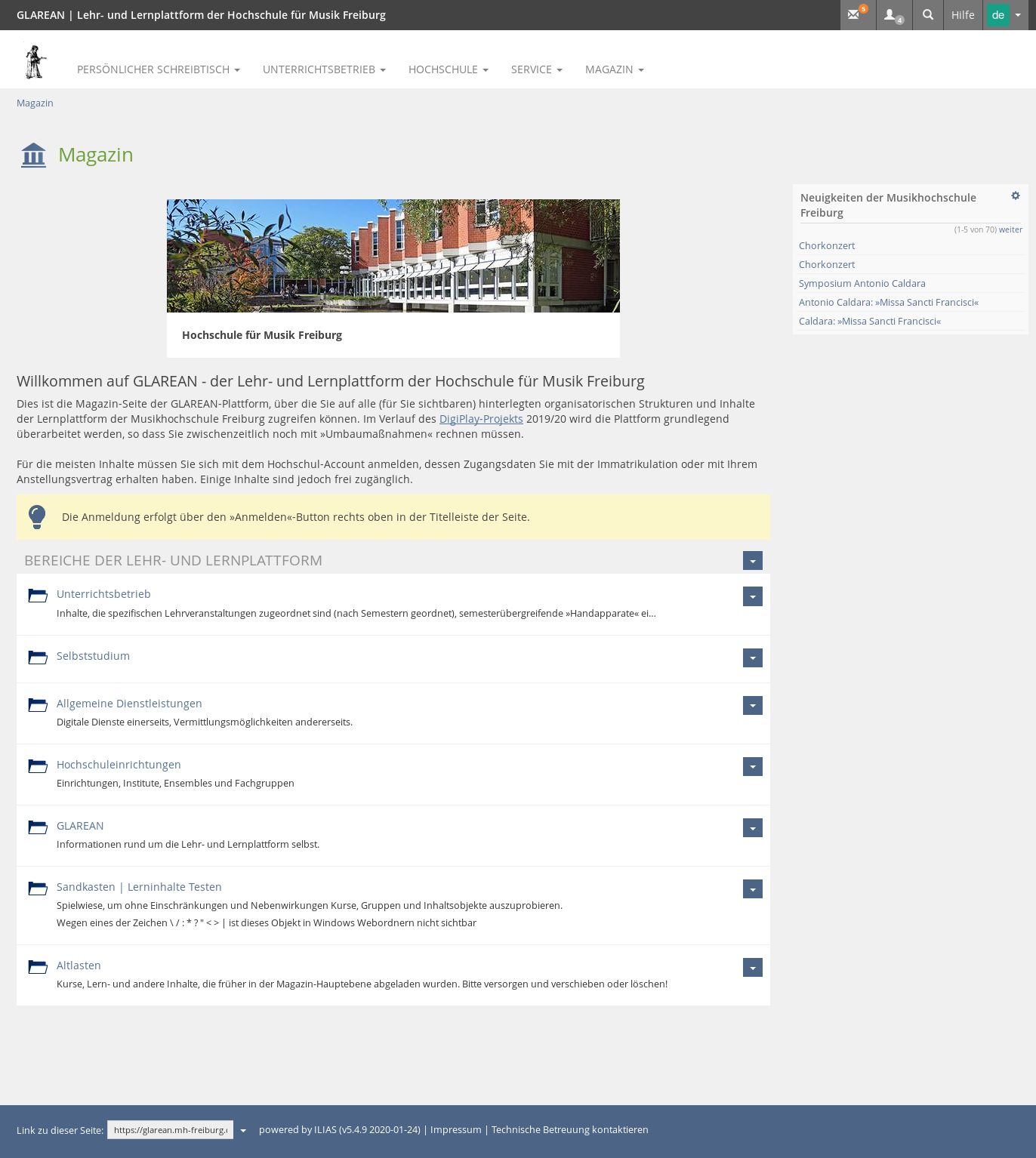Open actions dropdown for Unterrichtsbetrieb

tap(753, 596)
